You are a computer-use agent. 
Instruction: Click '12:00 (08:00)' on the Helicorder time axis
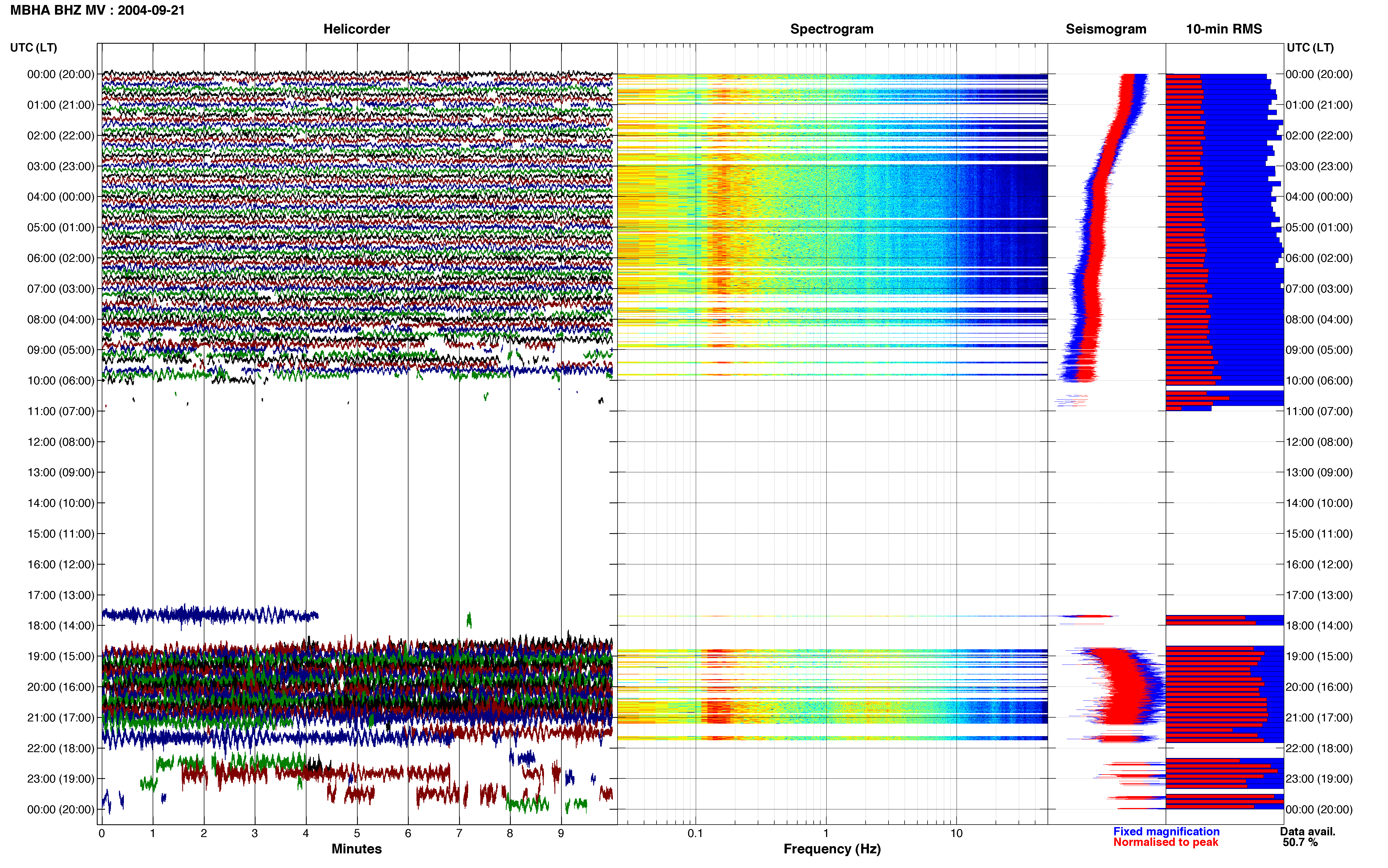point(61,442)
